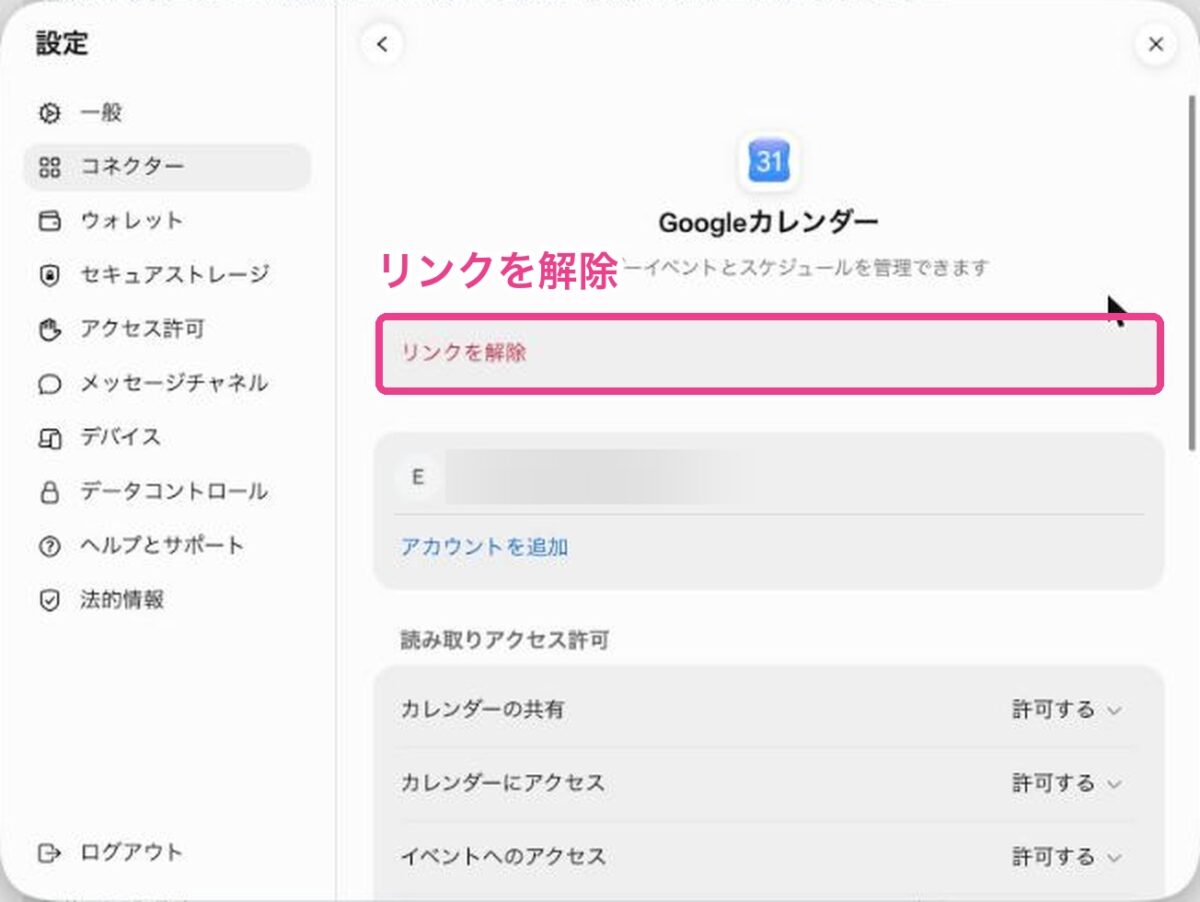The image size is (1200, 902).
Task: Click the 読み取りアクセス許可 heading
Action: pyautogui.click(x=505, y=640)
